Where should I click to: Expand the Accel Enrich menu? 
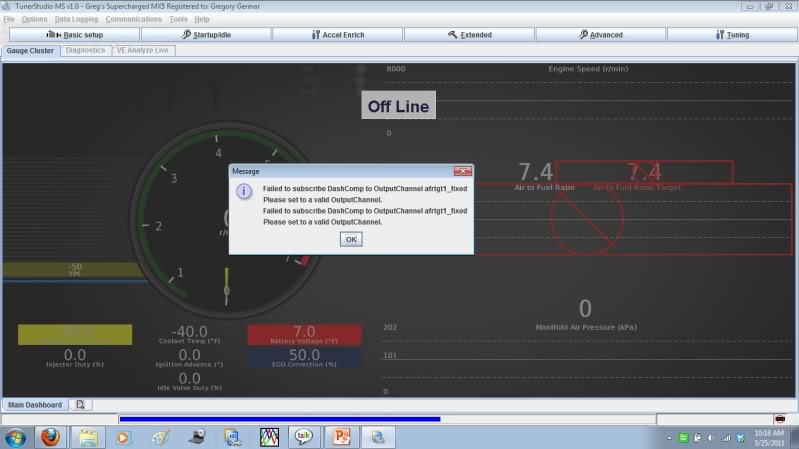coord(338,35)
